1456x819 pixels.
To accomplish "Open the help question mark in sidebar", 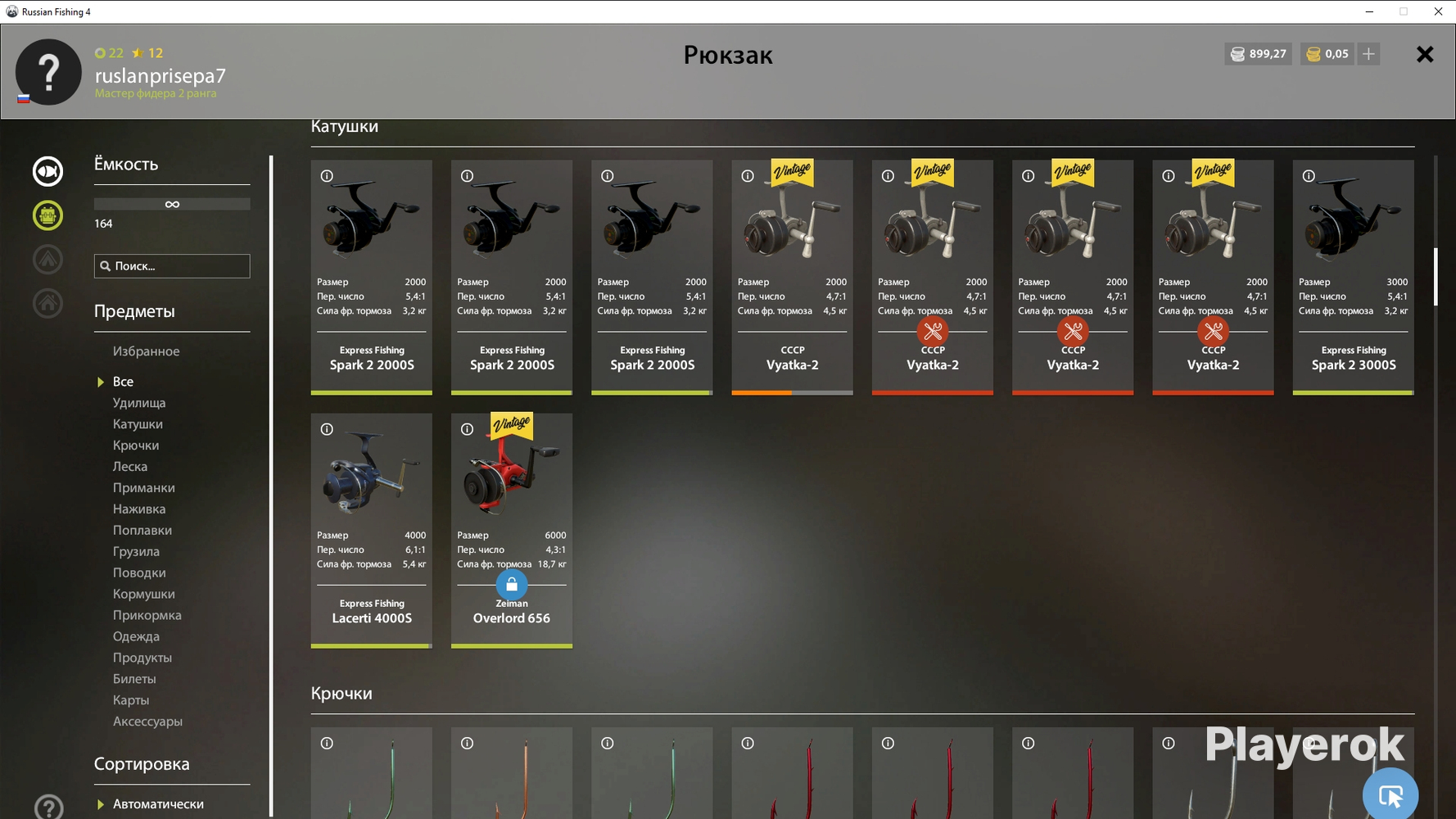I will point(49,808).
